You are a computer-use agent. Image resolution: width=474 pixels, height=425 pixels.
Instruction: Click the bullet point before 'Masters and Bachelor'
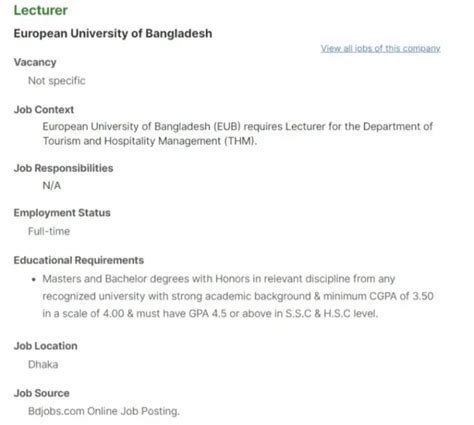coord(33,279)
